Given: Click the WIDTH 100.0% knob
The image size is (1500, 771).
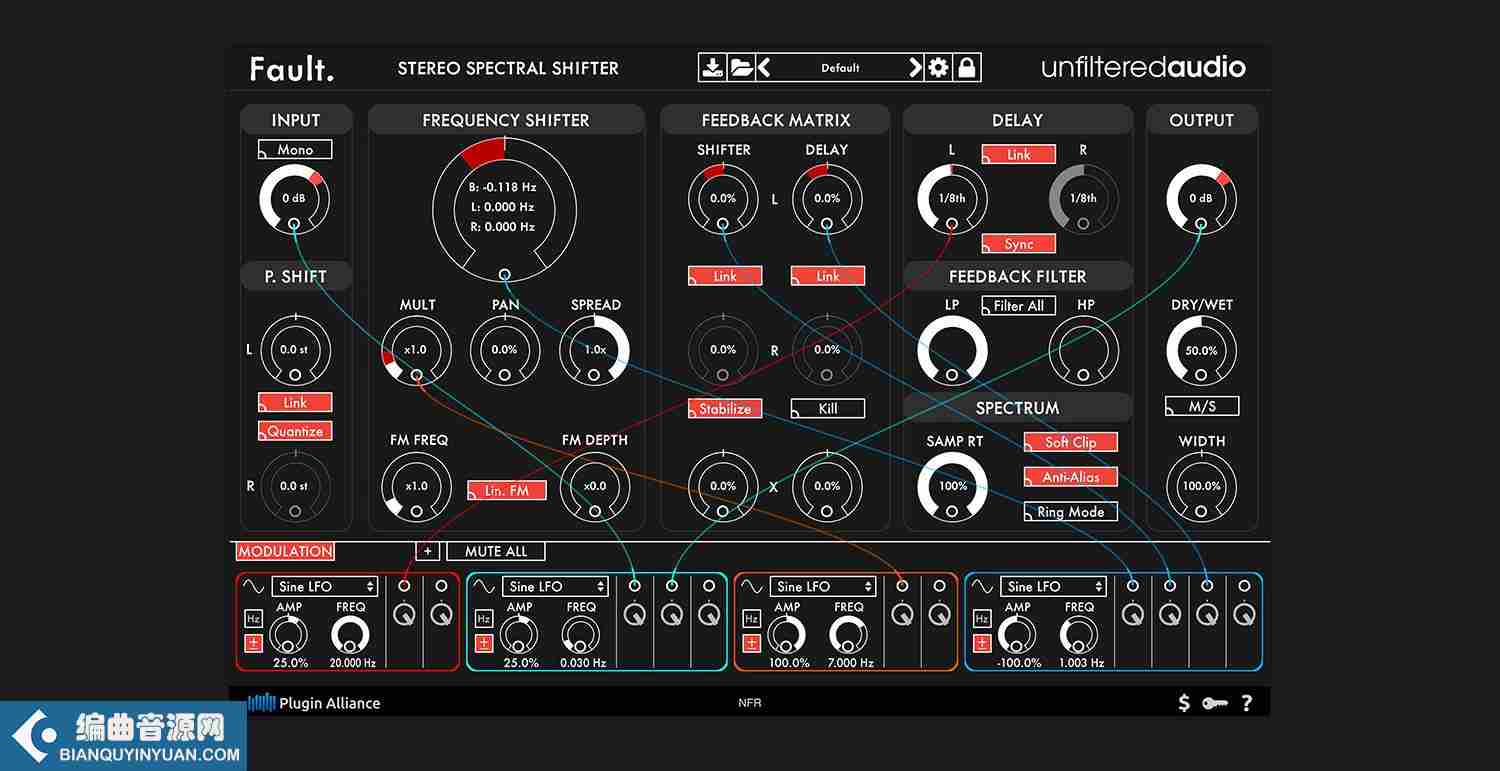Looking at the screenshot, I should 1201,486.
